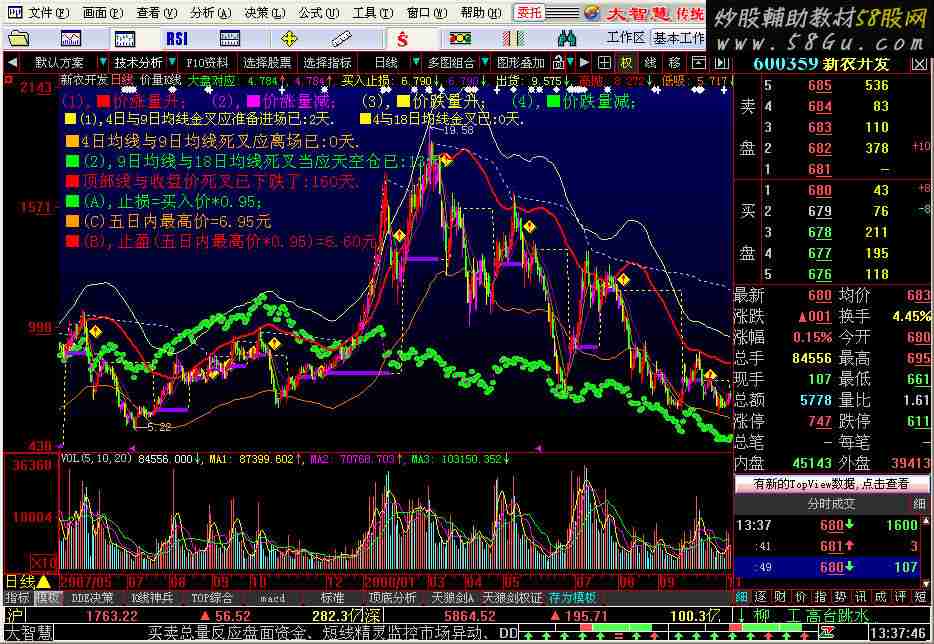This screenshot has width=934, height=644.
Task: Toggle the 细 detail tab in side panel bottom
Action: (742, 596)
